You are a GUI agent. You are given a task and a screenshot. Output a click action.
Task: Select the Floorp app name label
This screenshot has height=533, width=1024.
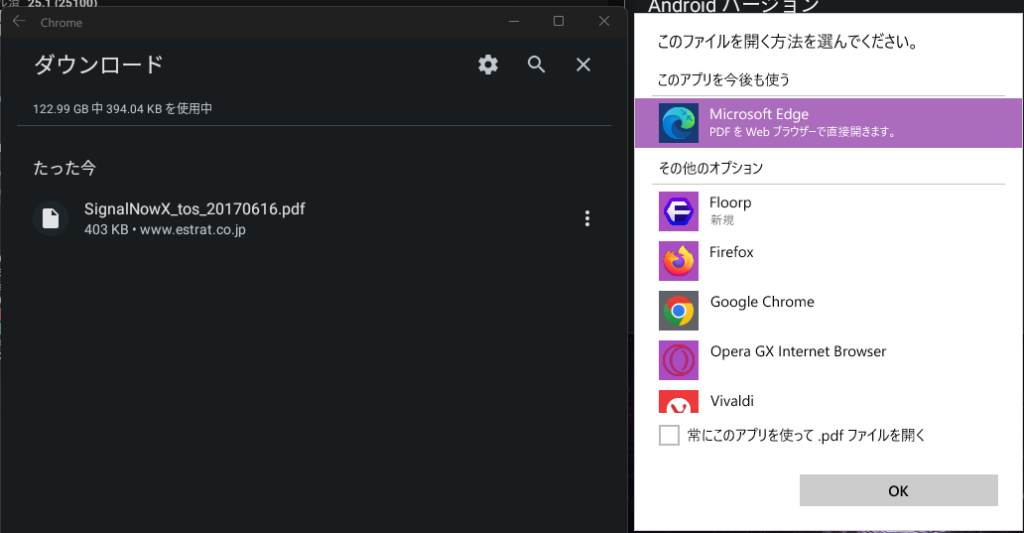(x=730, y=203)
